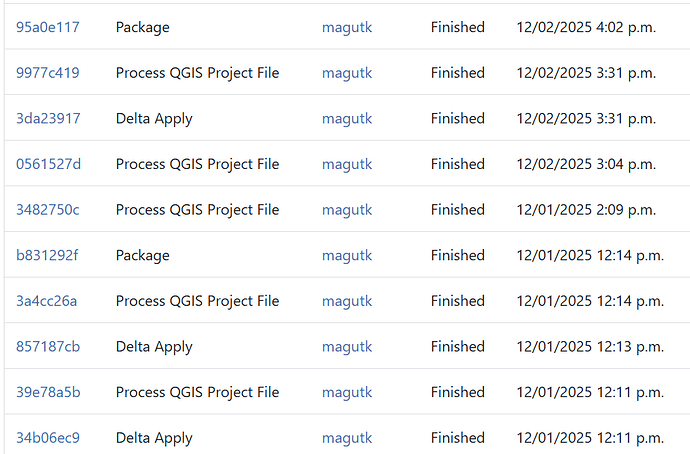Click magutk user in 3da23917 row
Viewport: 690px width, 454px height.
(x=347, y=118)
